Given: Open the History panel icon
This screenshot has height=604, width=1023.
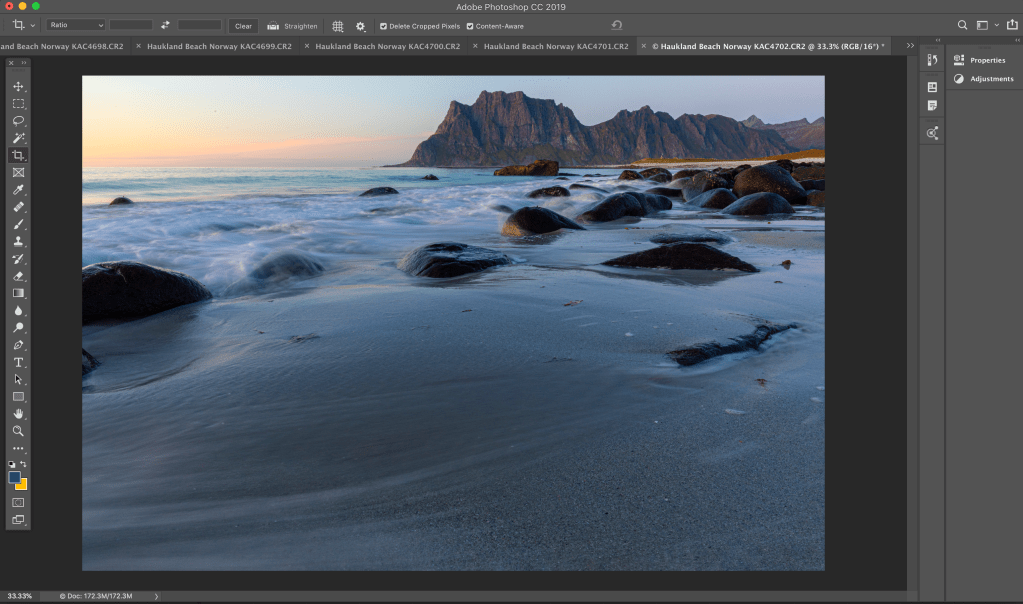Looking at the screenshot, I should 932,61.
